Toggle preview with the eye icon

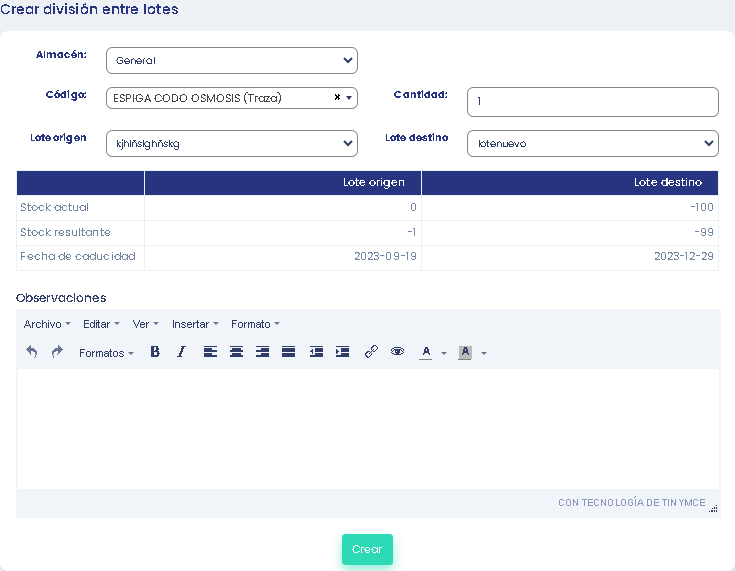[397, 352]
